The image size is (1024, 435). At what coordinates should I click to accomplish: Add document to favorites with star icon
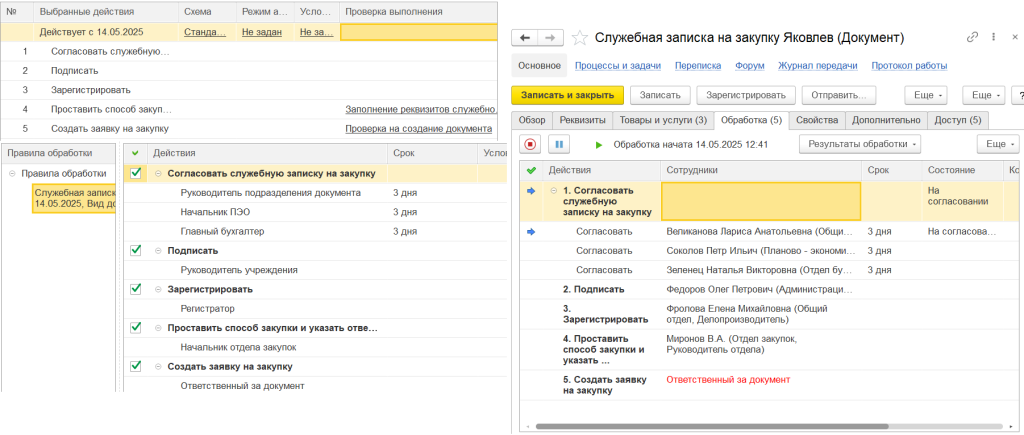[579, 38]
